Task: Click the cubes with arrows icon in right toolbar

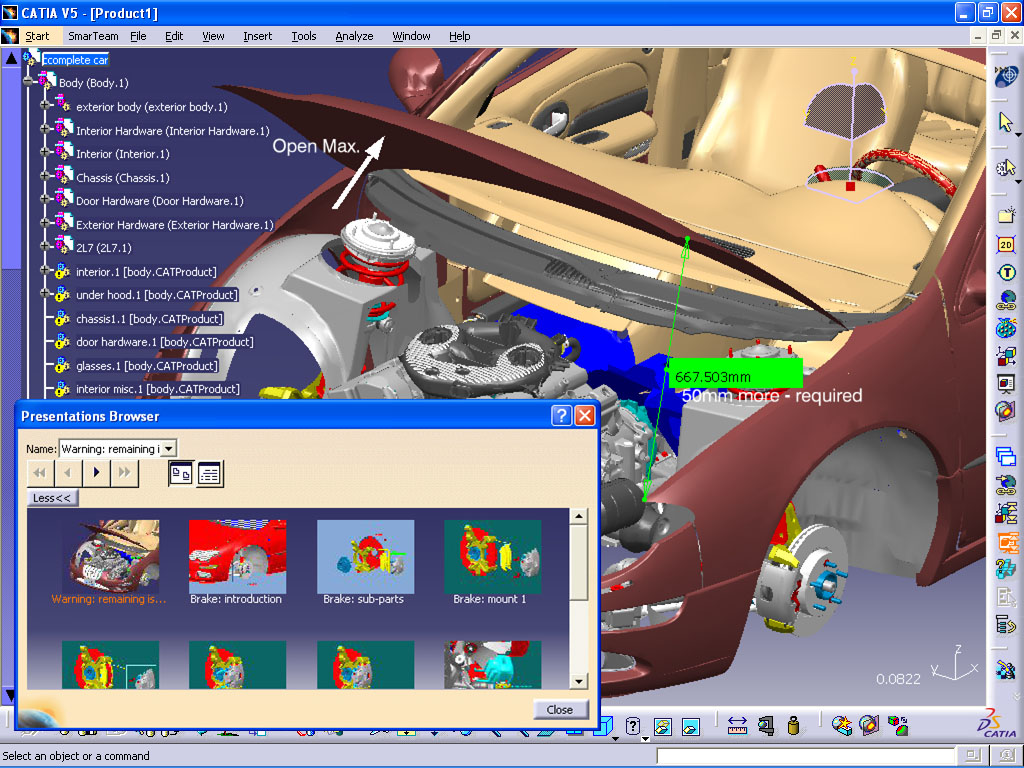Action: pos(1006,355)
